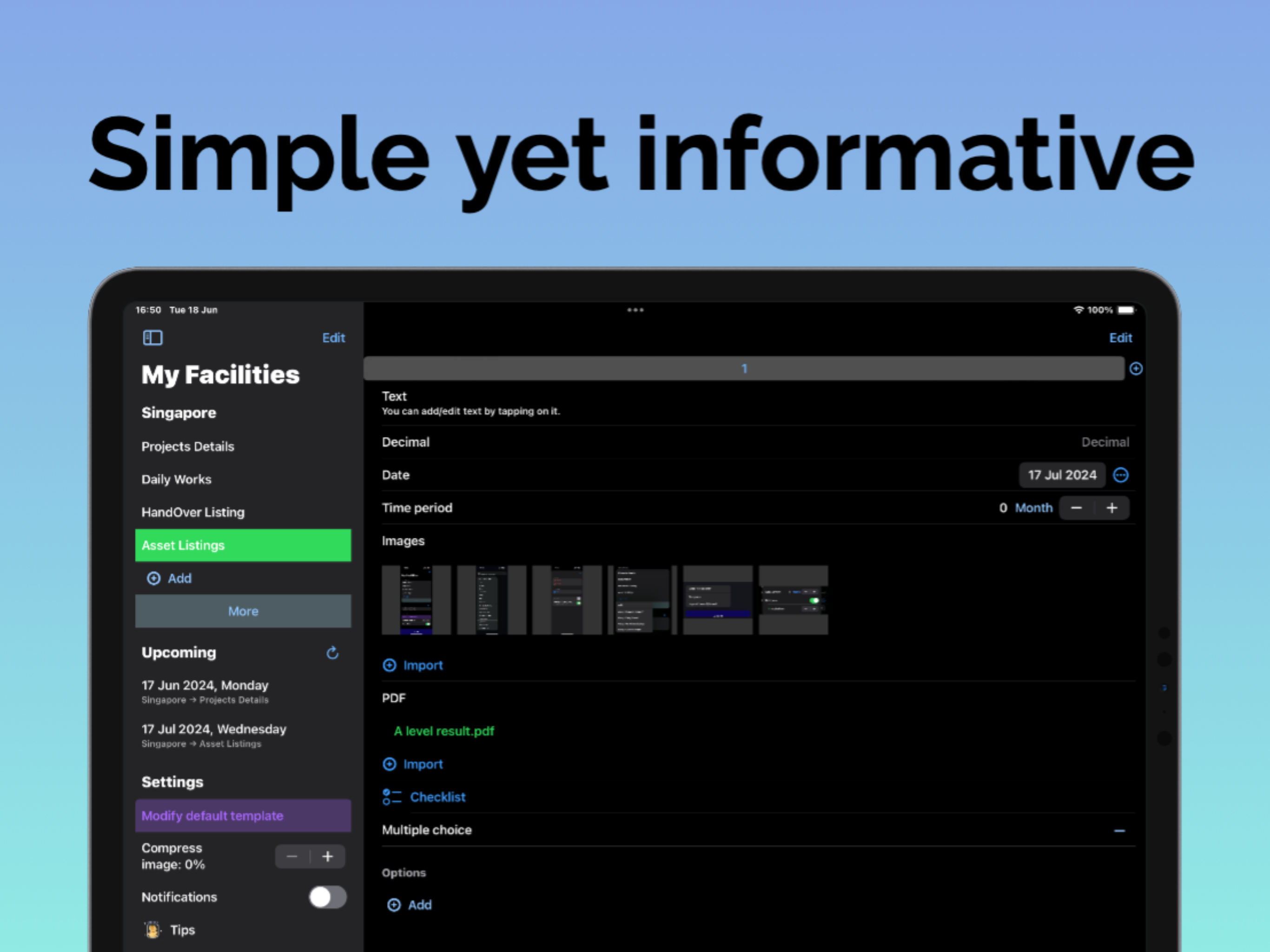Tap the Options section header
The image size is (1270, 952).
click(x=403, y=873)
